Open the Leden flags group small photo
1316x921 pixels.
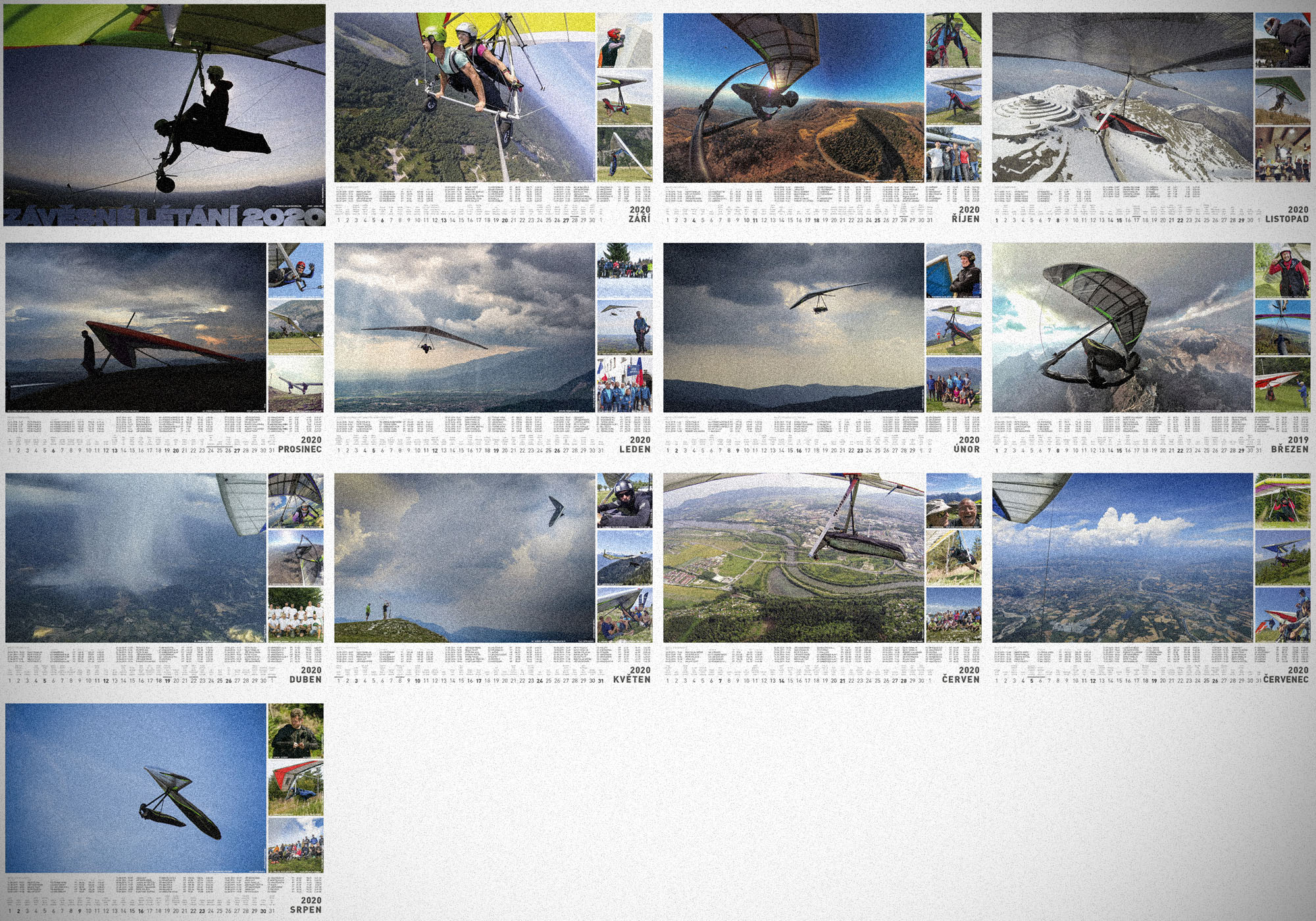624,384
